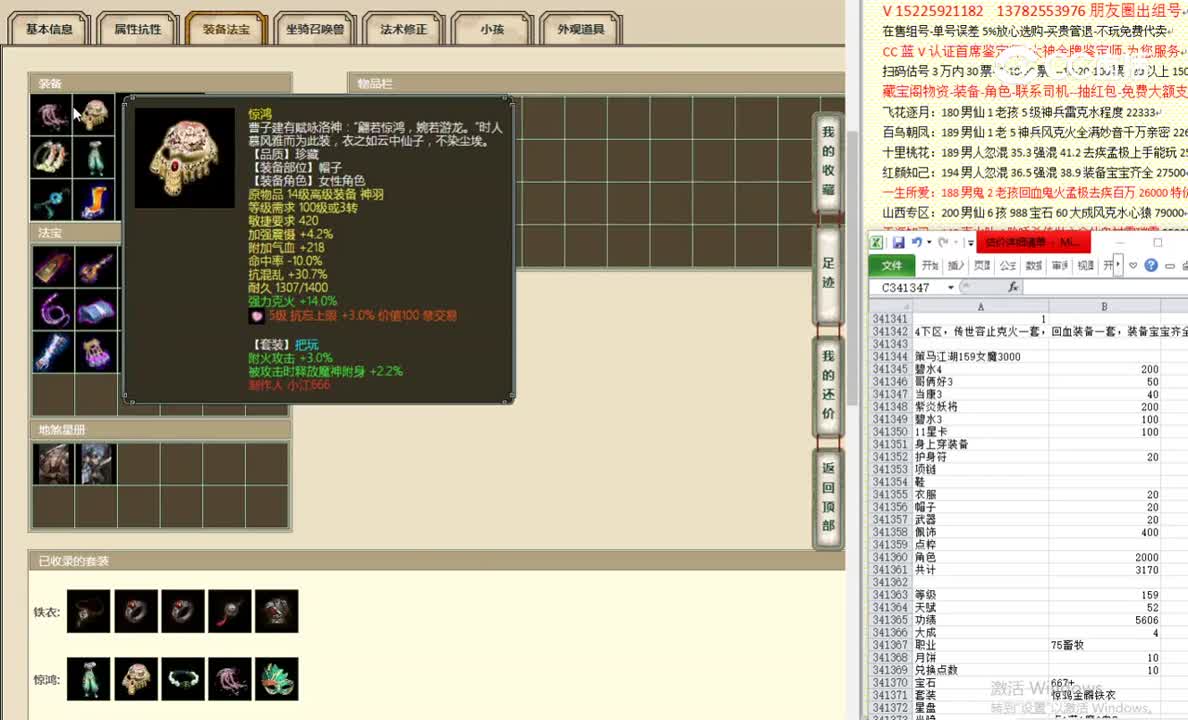Open the Insert Function fx icon
The height and width of the screenshot is (720, 1188).
1012,287
